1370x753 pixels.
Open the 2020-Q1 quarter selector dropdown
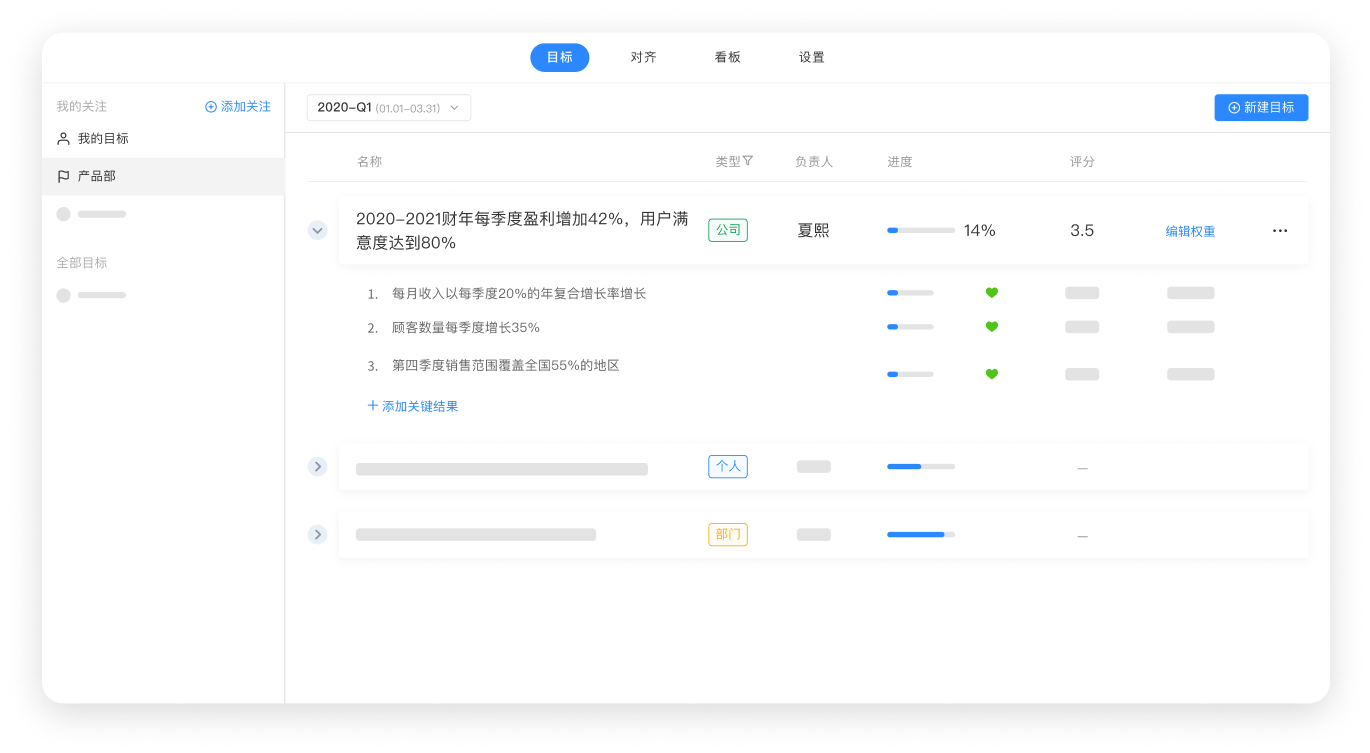click(x=388, y=107)
